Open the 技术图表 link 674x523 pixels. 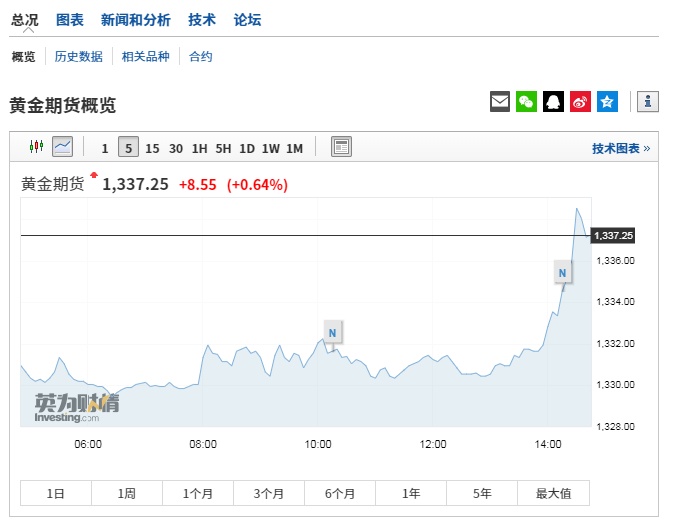pyautogui.click(x=620, y=148)
